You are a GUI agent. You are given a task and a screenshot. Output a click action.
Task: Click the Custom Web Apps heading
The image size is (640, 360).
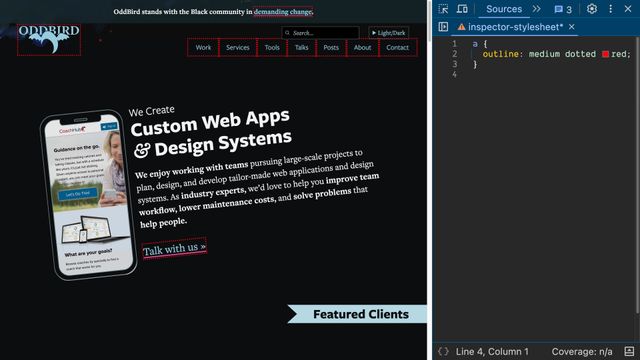[211, 133]
